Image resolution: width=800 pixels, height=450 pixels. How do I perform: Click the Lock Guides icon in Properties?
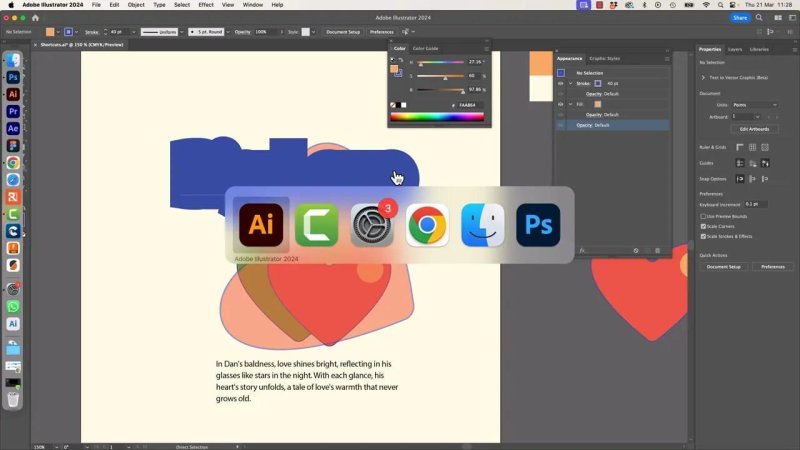click(753, 163)
